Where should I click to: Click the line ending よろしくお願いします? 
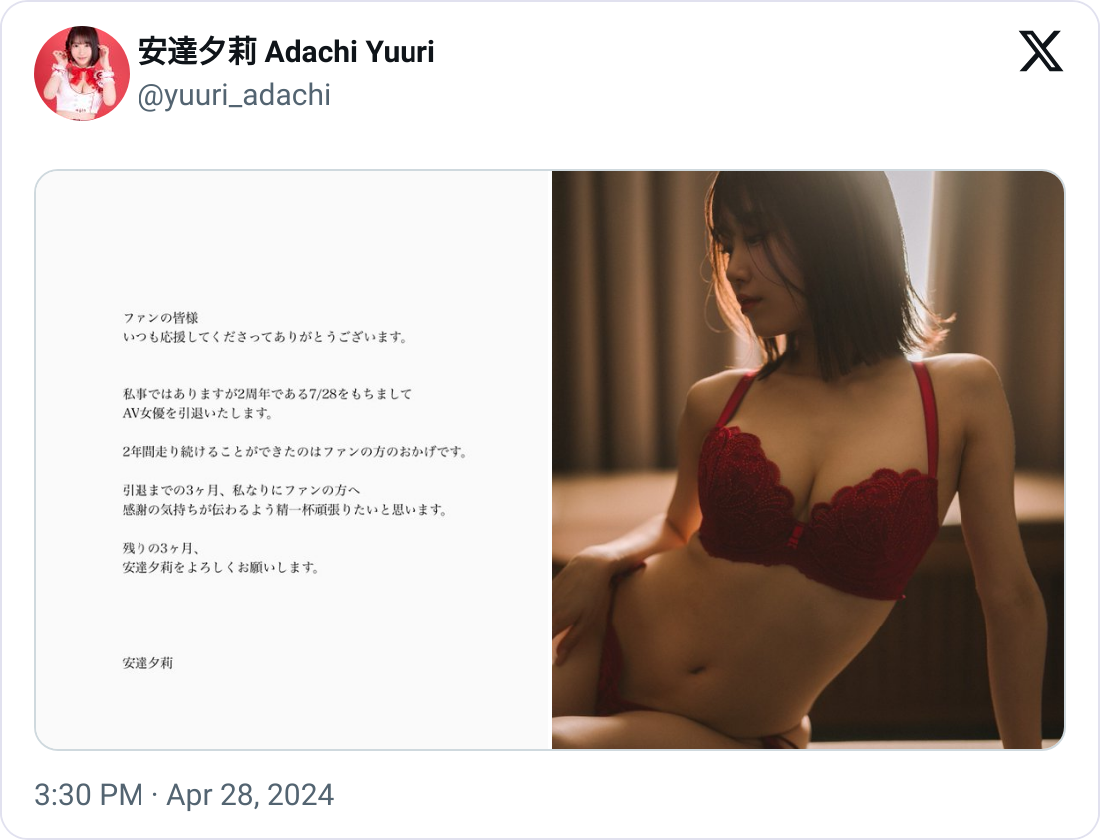tap(221, 567)
